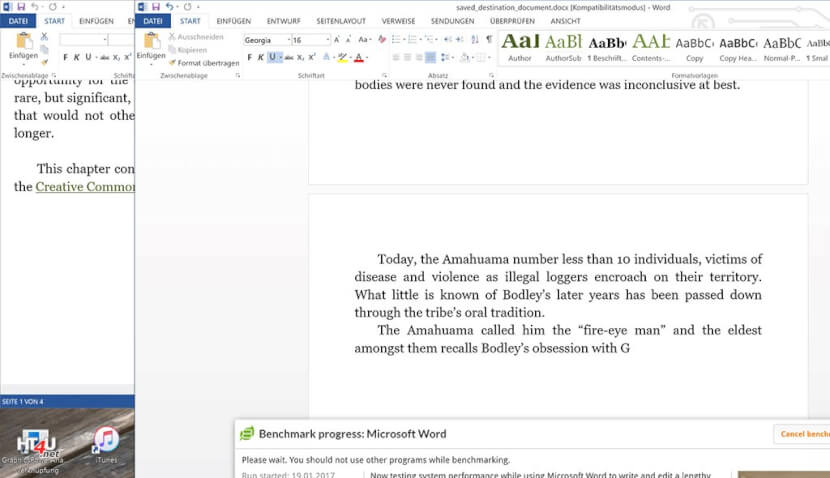Switch to the ENTWURF ribbon tab
Image resolution: width=830 pixels, height=478 pixels.
pyautogui.click(x=283, y=21)
